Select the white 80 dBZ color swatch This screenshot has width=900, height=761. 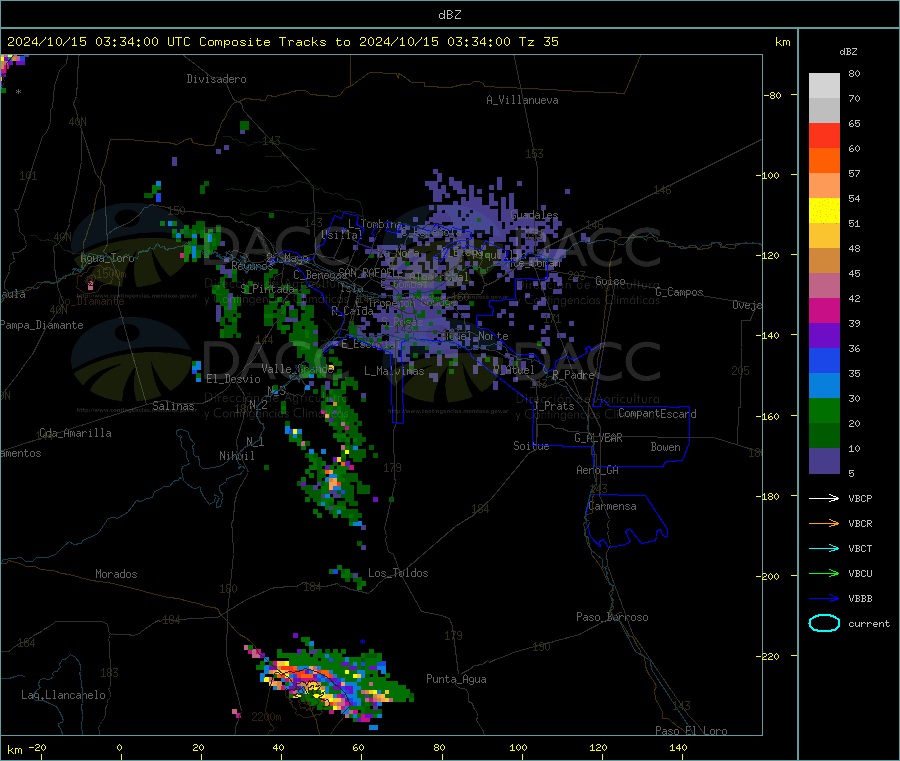[824, 86]
